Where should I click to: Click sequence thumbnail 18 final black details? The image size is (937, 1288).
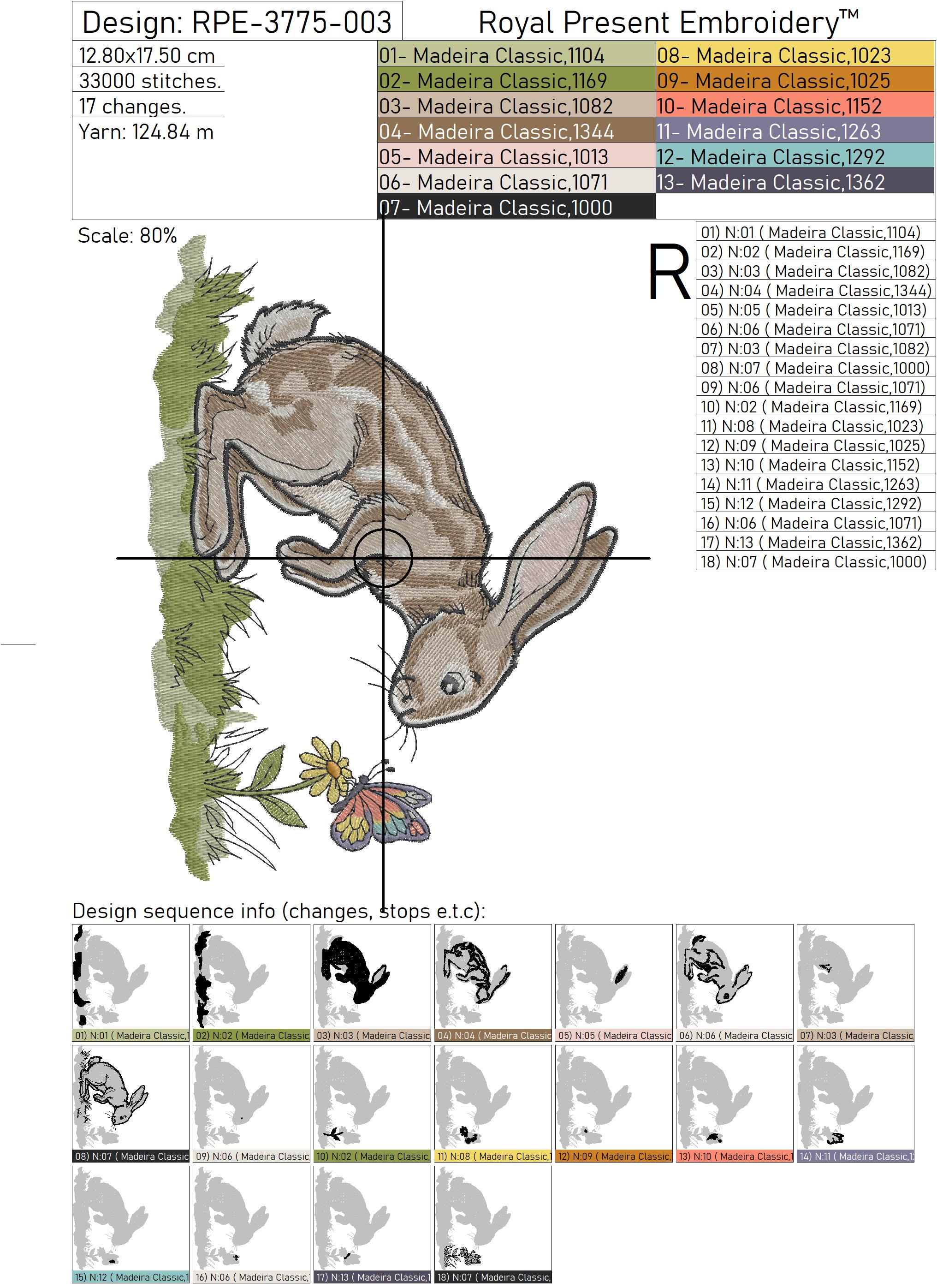click(x=492, y=1223)
